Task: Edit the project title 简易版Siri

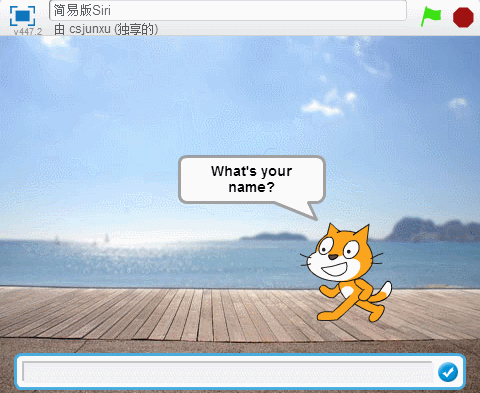Action: [x=228, y=10]
